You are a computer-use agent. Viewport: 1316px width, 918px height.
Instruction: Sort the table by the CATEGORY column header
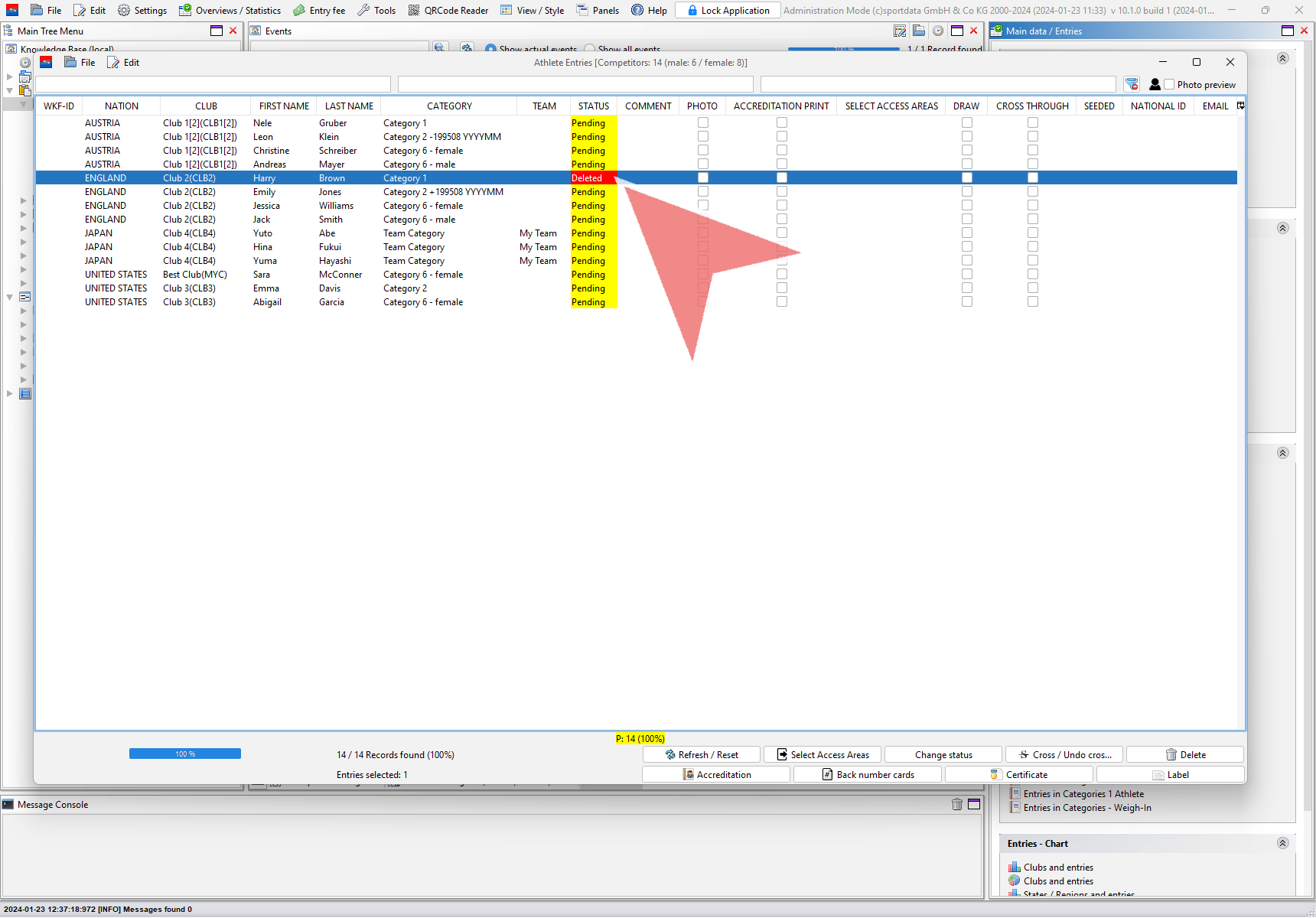tap(449, 106)
